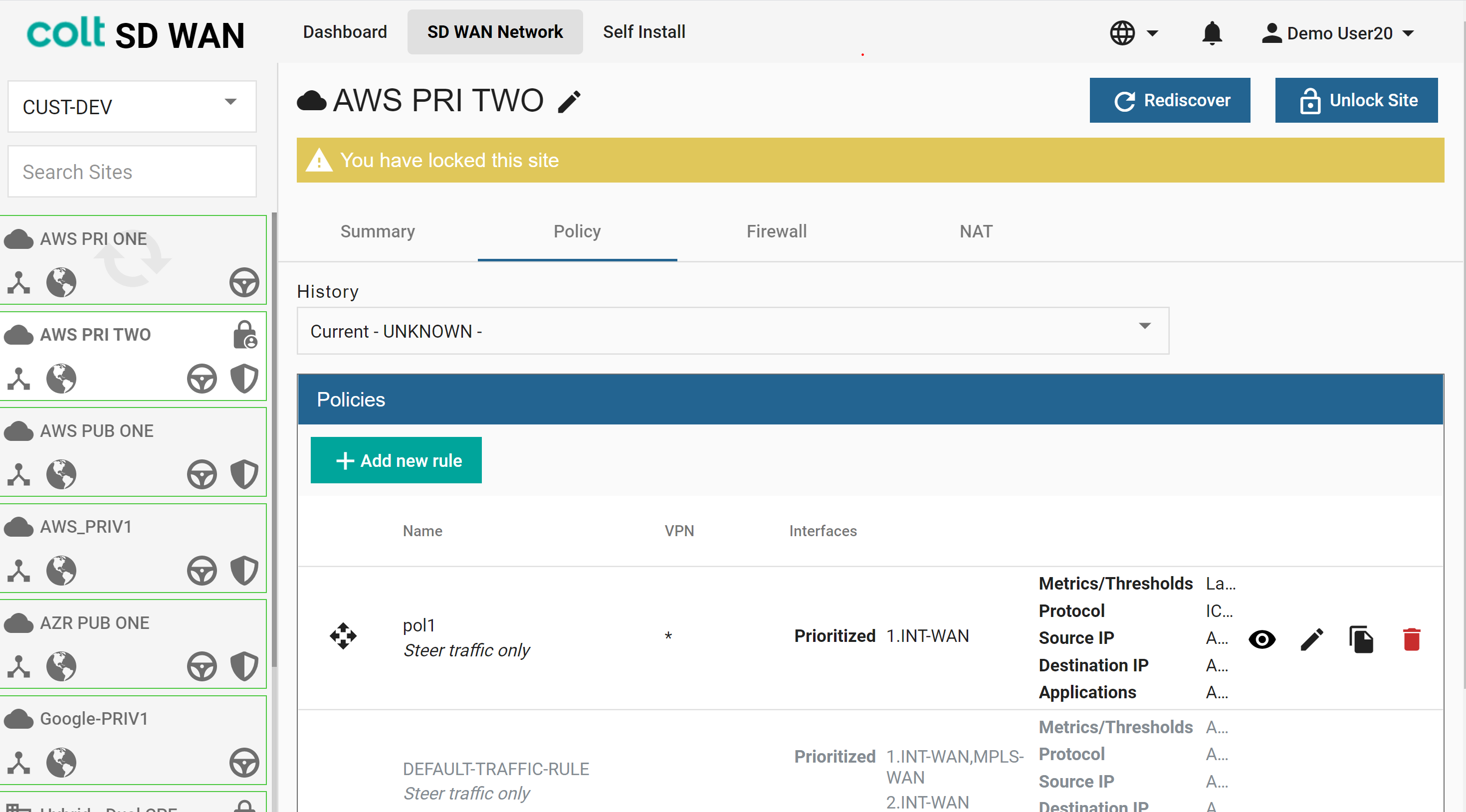Open the NAT tab

click(976, 231)
